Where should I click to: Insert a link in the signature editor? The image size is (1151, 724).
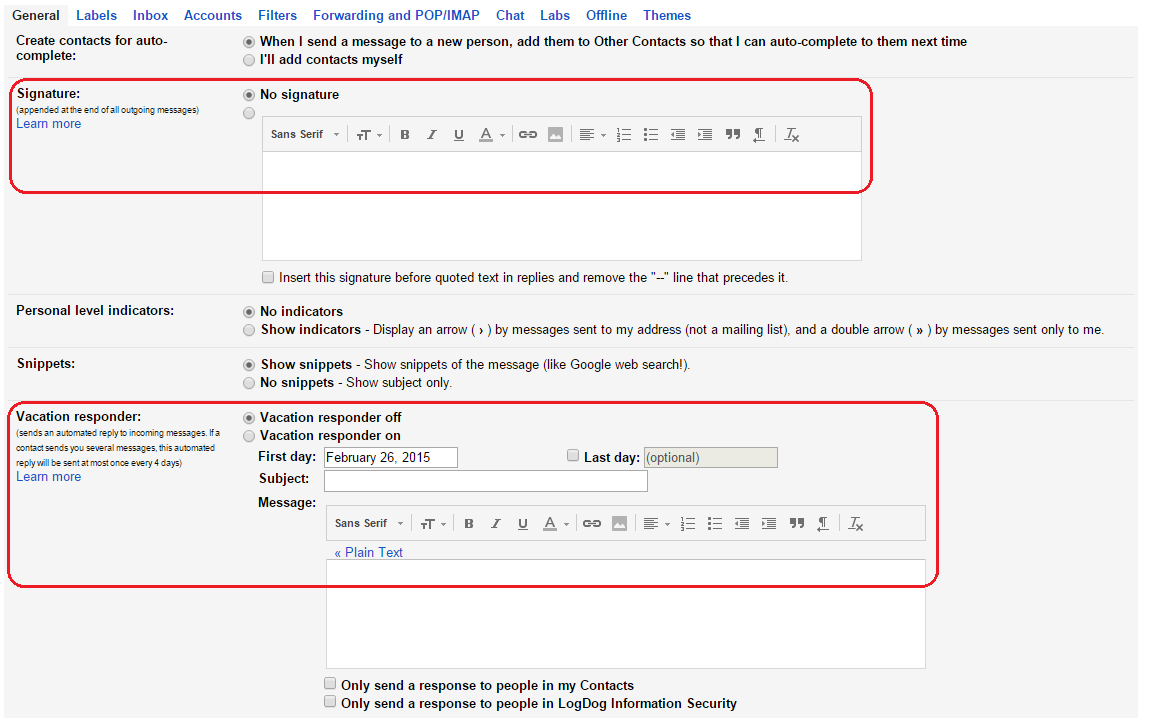[x=528, y=134]
